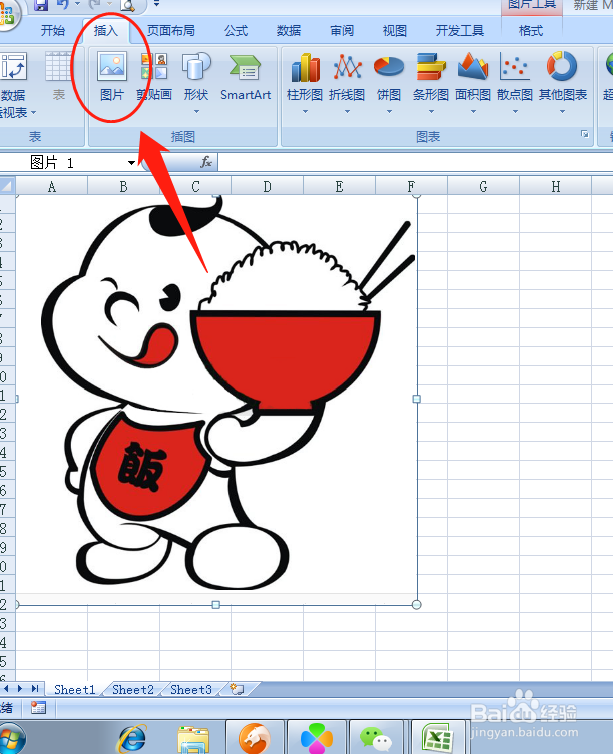Expand the pie chart (饼图) dropdown arrow
Image resolution: width=613 pixels, height=754 pixels.
(x=389, y=112)
